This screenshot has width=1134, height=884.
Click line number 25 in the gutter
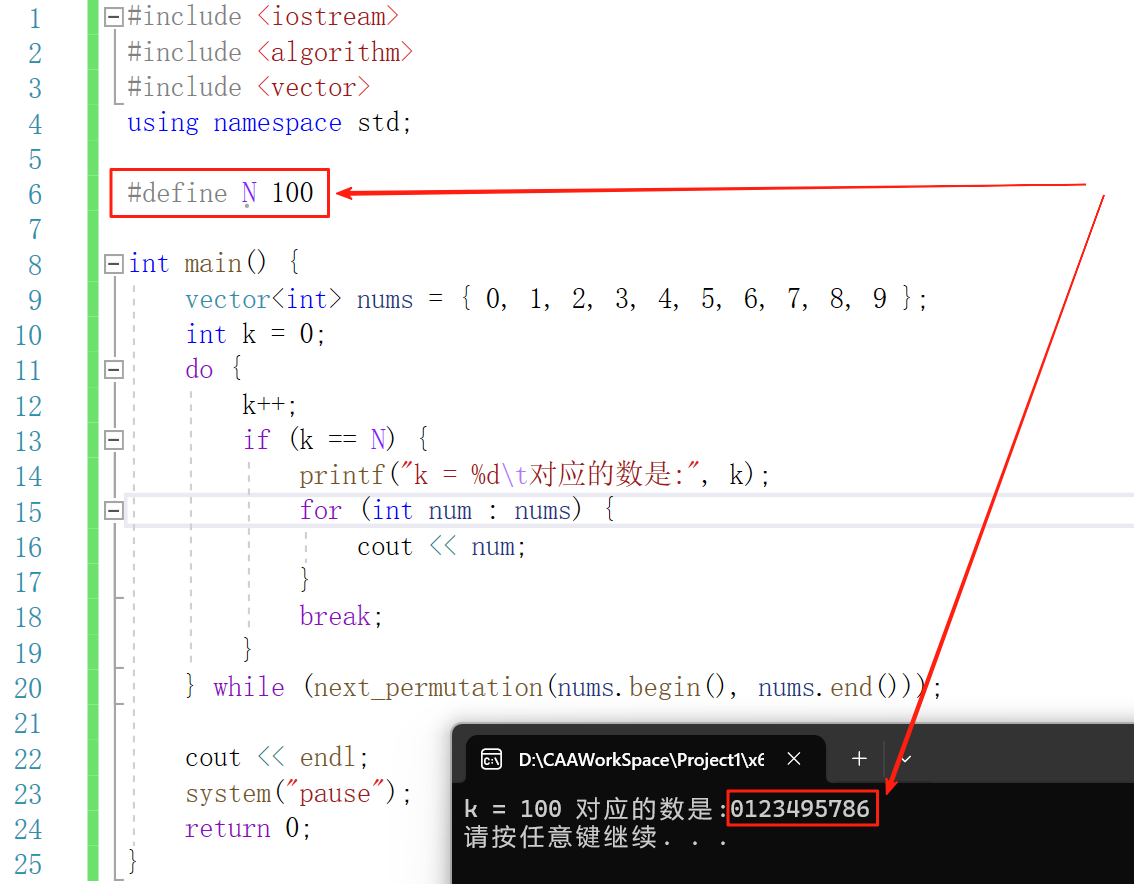point(28,864)
